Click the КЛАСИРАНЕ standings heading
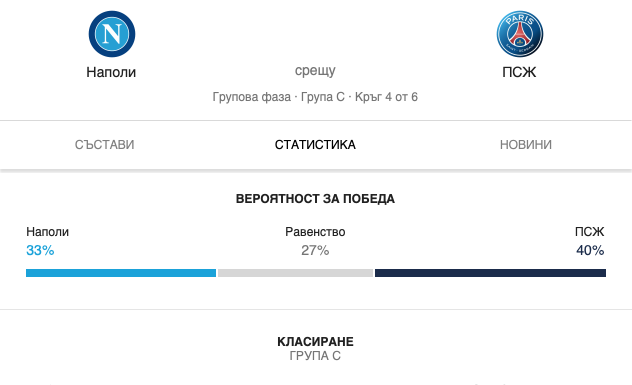This screenshot has width=632, height=385. 315,341
